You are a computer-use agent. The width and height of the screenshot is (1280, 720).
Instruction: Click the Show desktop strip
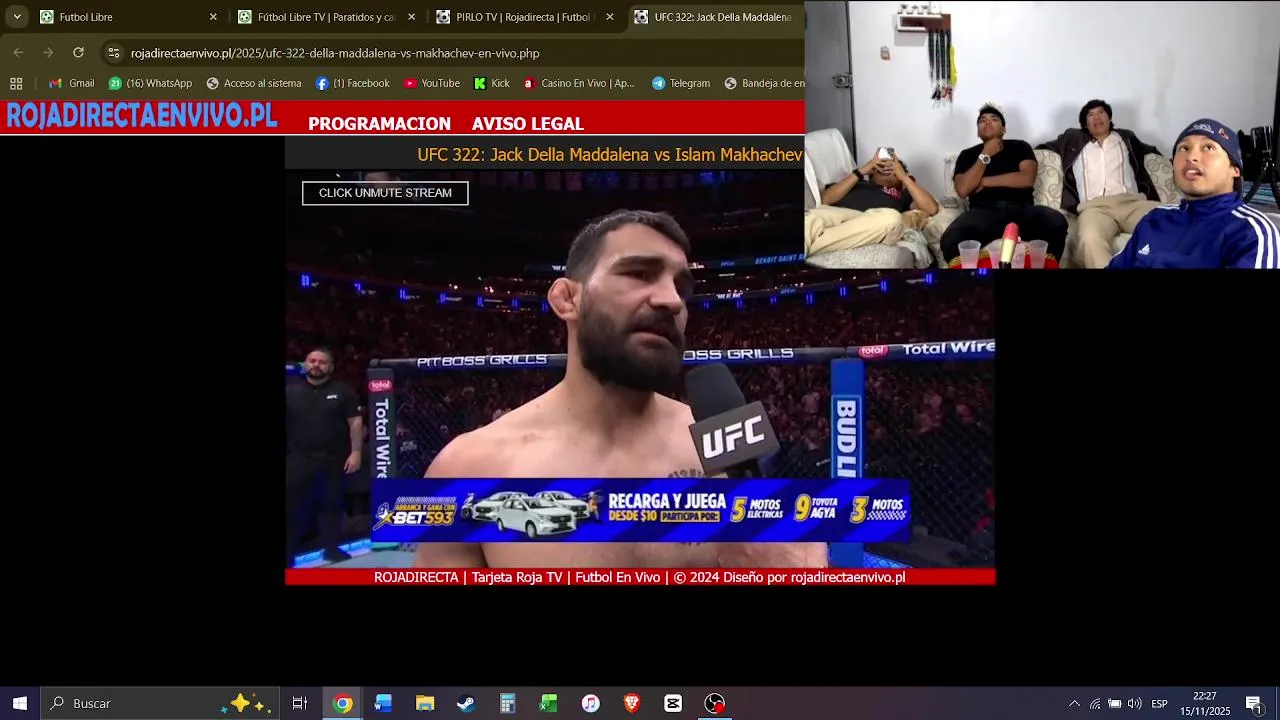click(1277, 703)
